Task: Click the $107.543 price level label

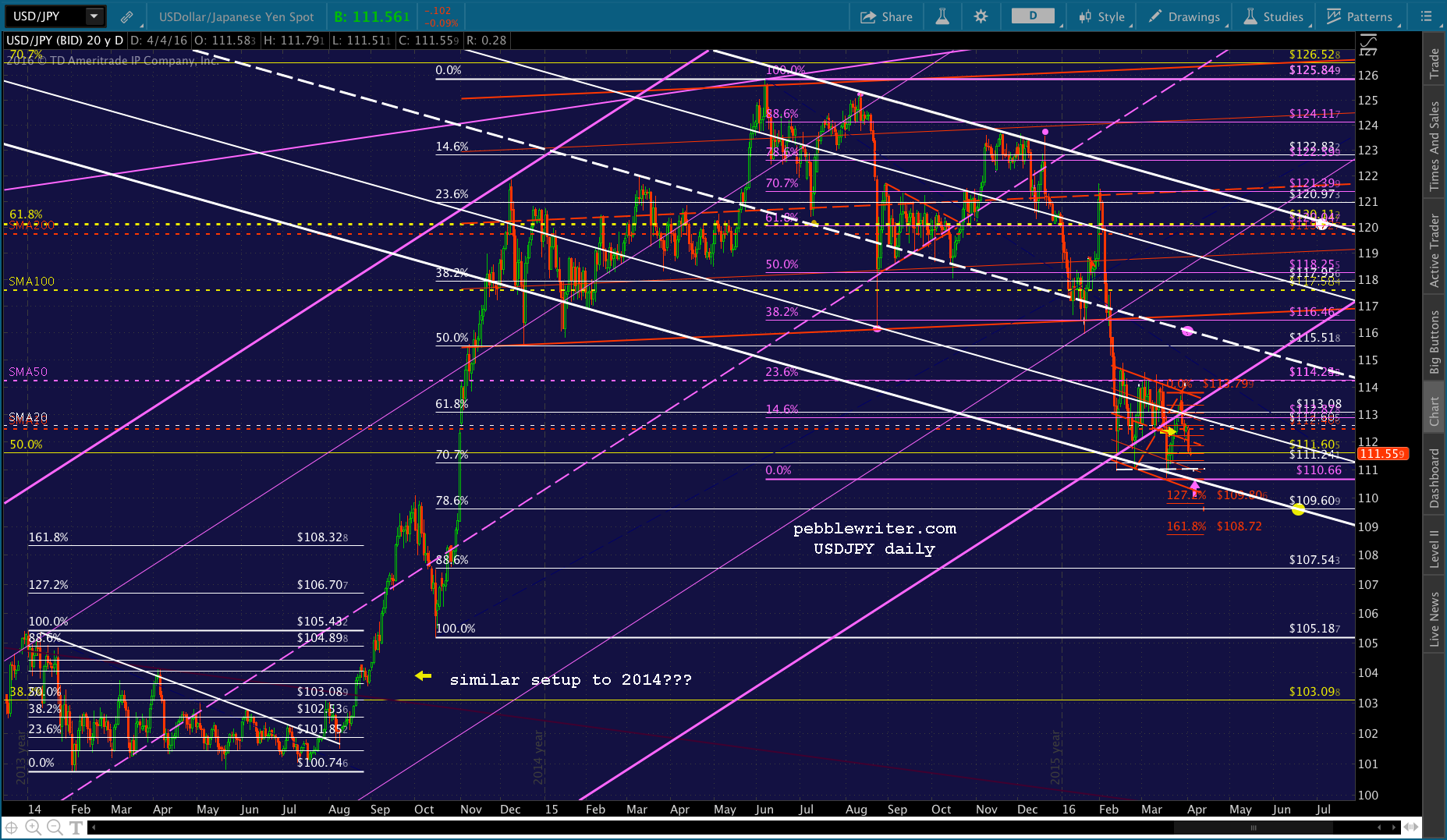Action: tap(1314, 559)
